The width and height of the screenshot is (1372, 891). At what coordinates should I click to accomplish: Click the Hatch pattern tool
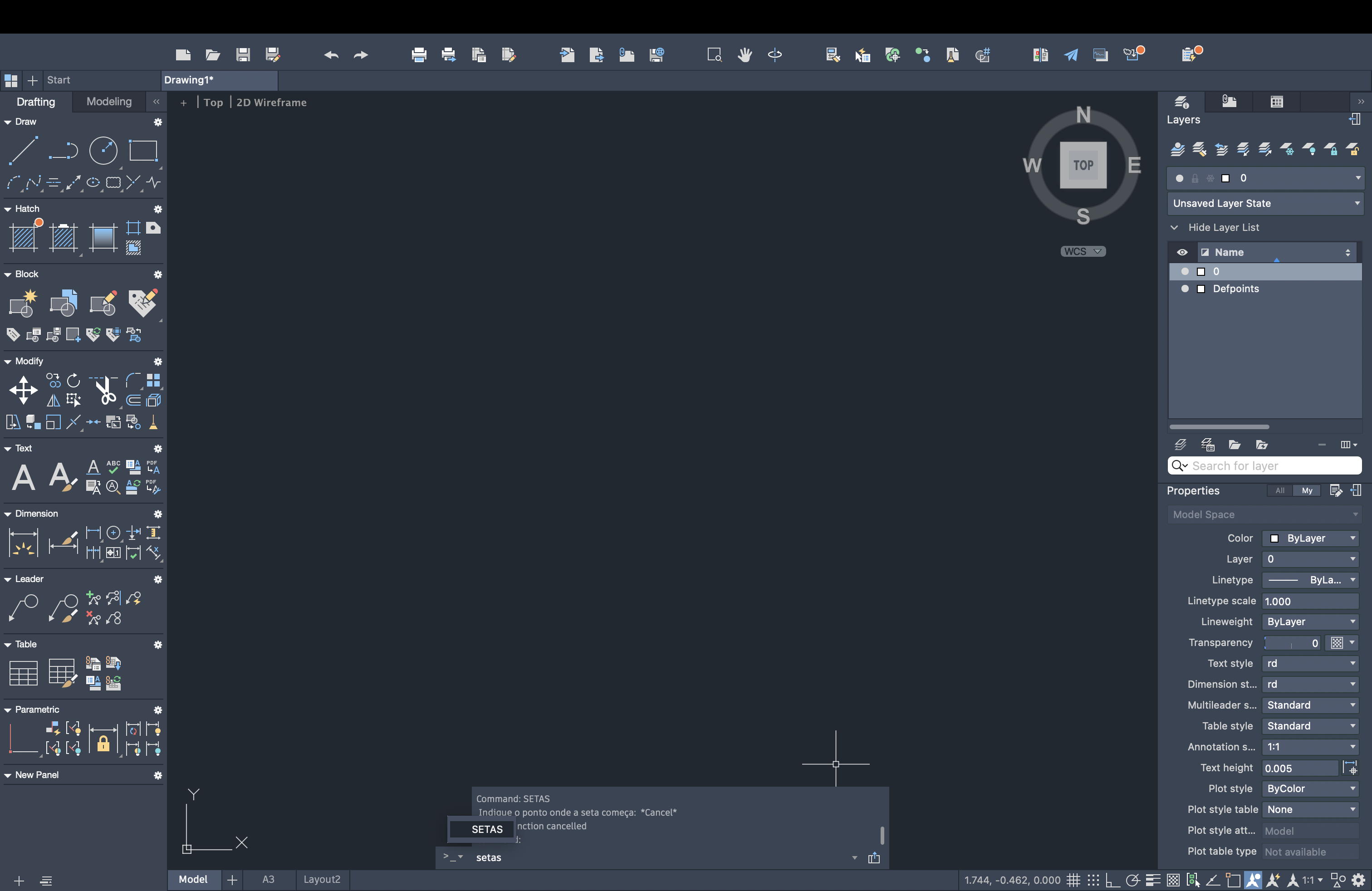point(24,237)
